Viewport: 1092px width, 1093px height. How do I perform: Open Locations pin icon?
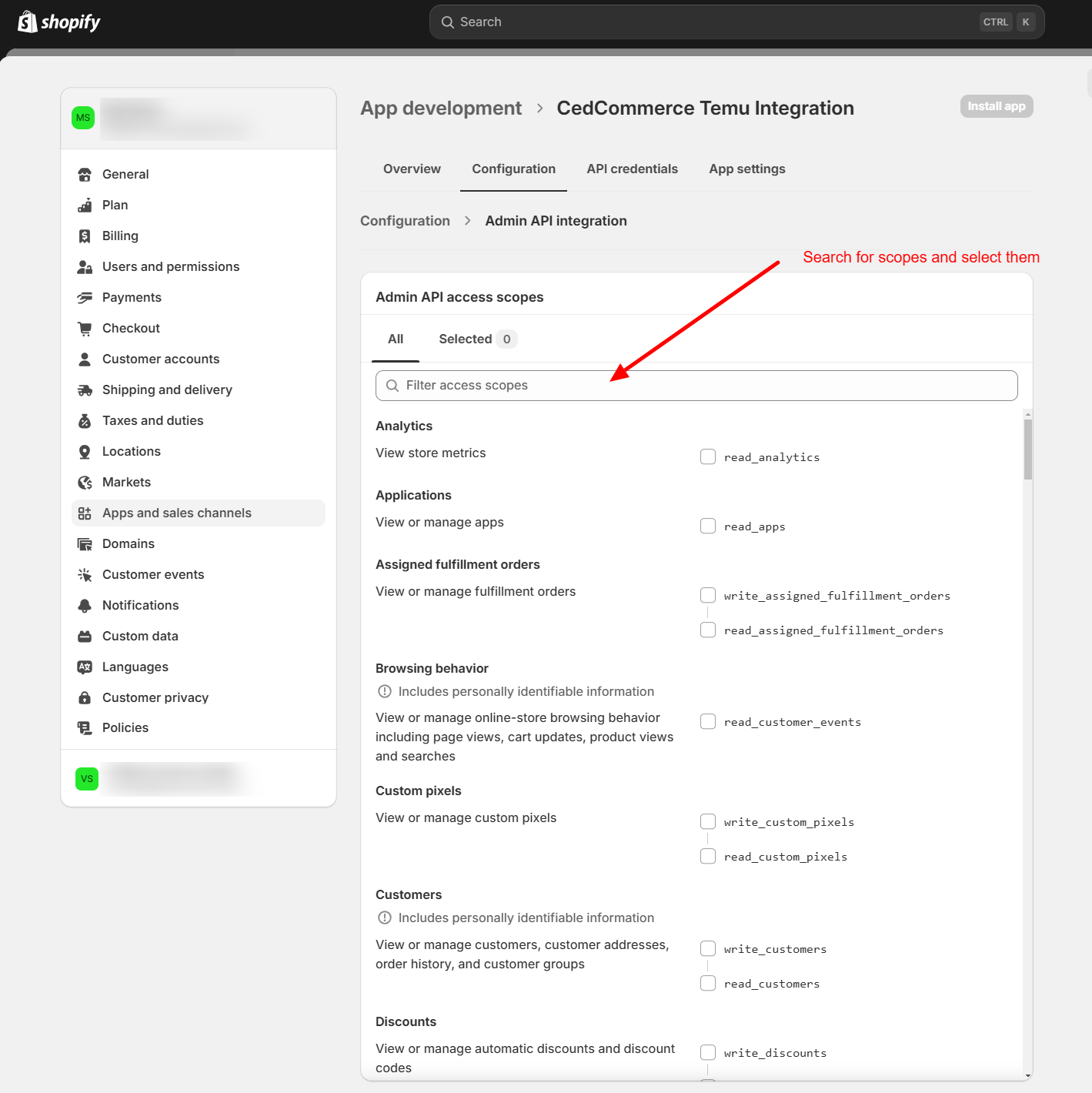85,452
